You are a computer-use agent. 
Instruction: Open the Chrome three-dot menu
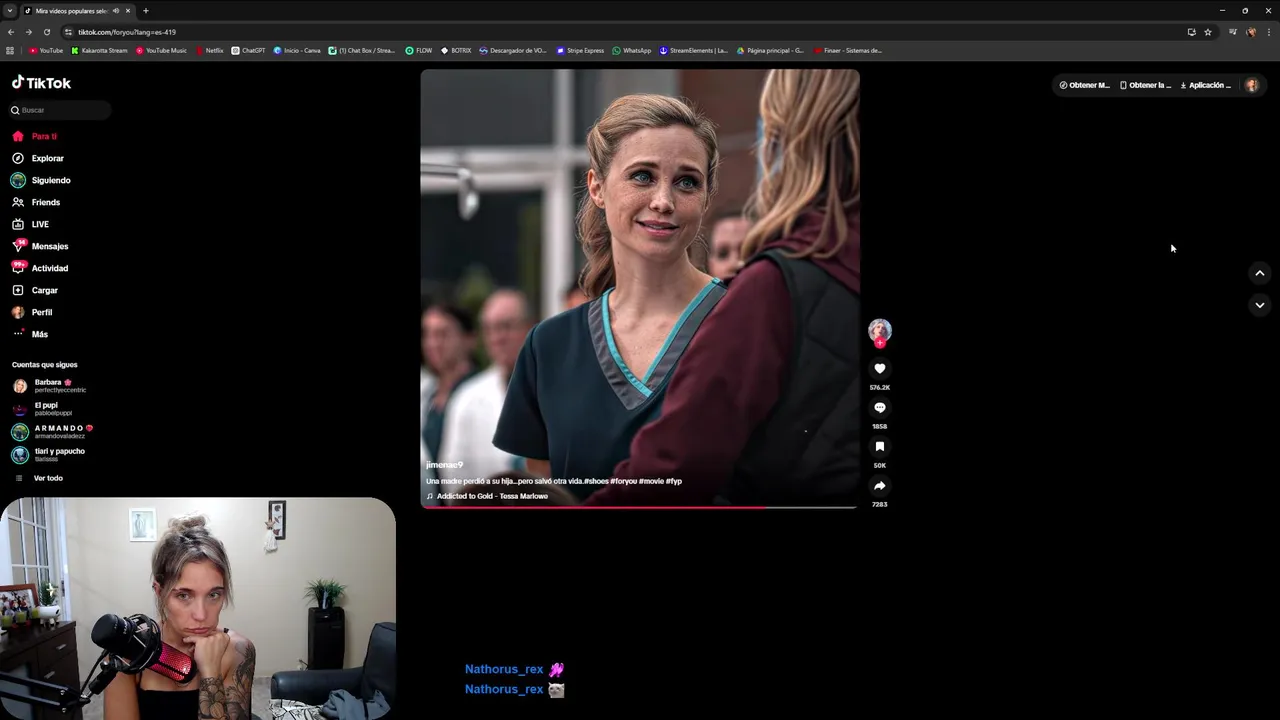1269,32
